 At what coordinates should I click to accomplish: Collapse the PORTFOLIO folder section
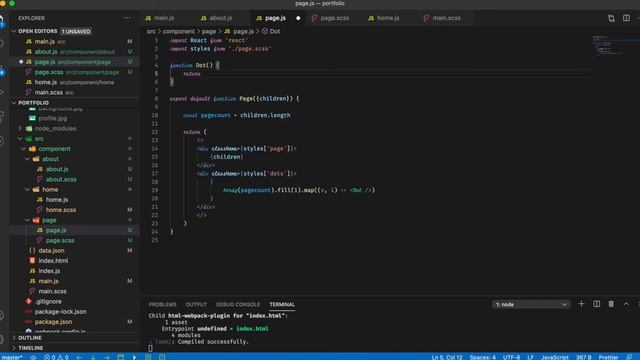click(x=14, y=103)
